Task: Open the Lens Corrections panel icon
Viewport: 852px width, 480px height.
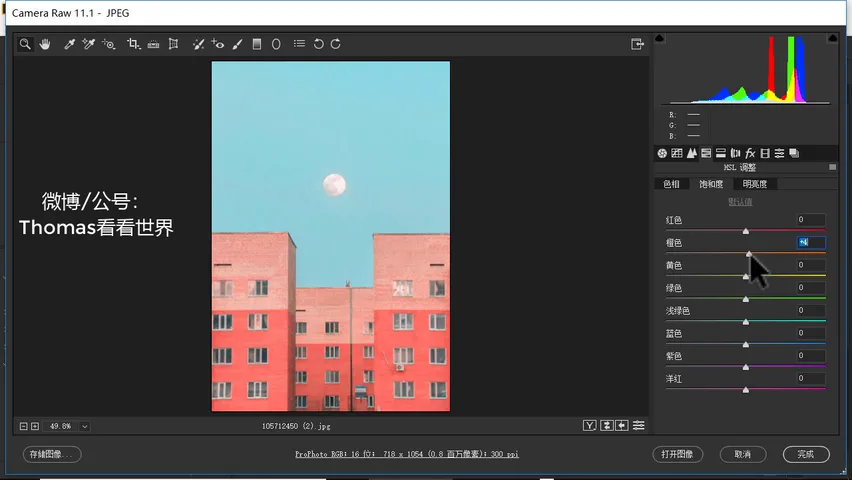Action: pyautogui.click(x=735, y=153)
